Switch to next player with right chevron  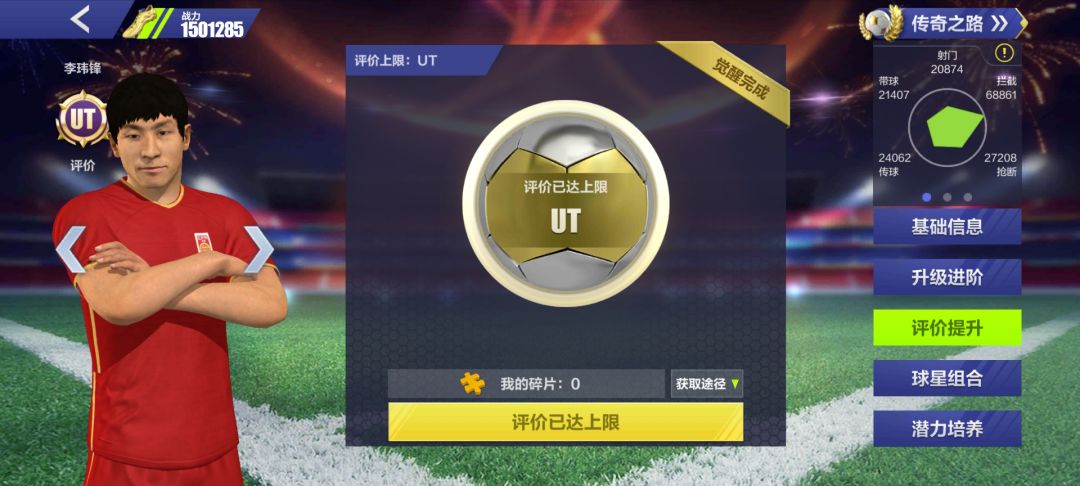(259, 249)
